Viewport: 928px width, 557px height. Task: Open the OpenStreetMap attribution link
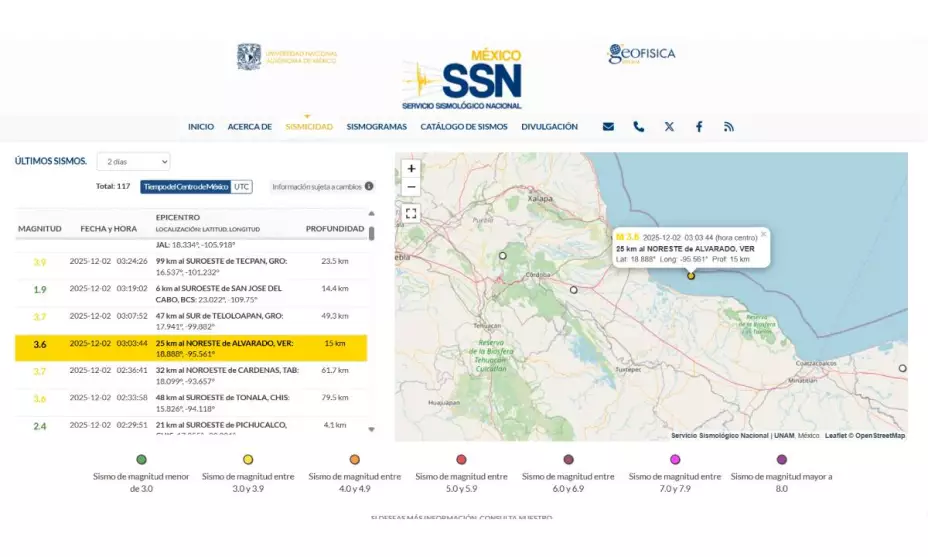[880, 436]
